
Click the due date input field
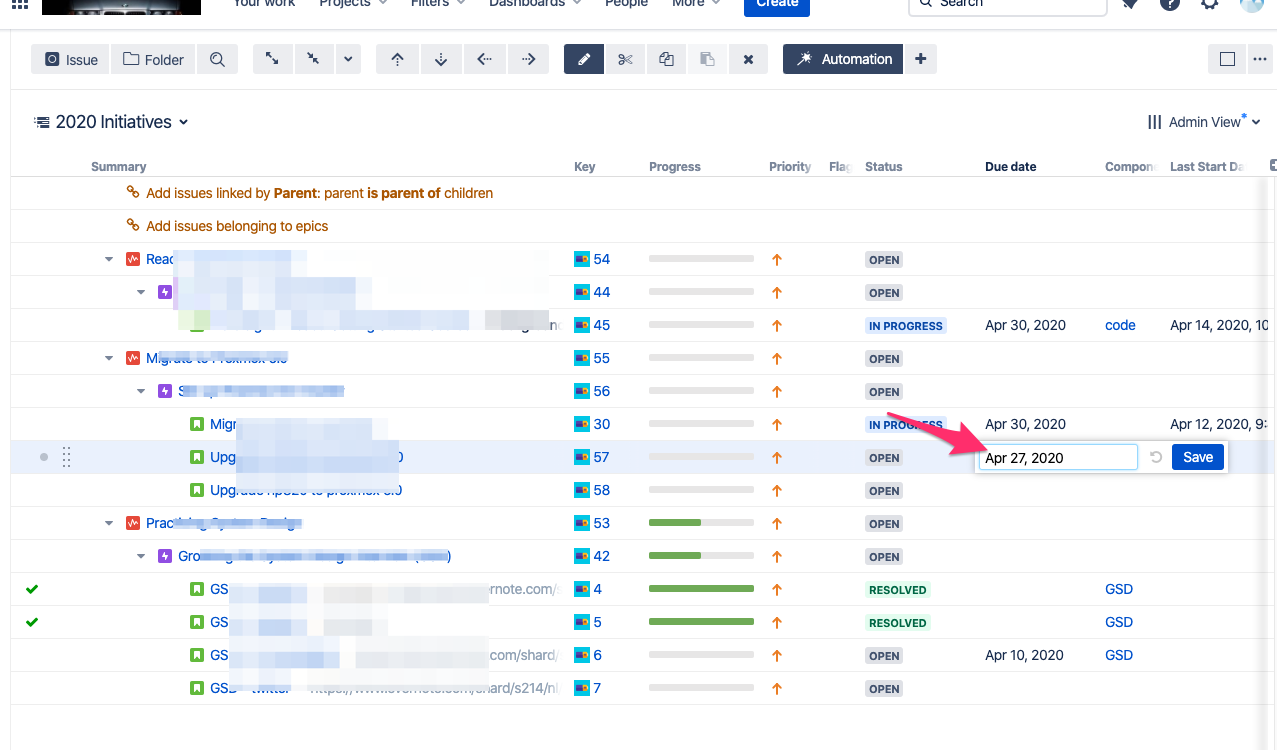point(1058,457)
